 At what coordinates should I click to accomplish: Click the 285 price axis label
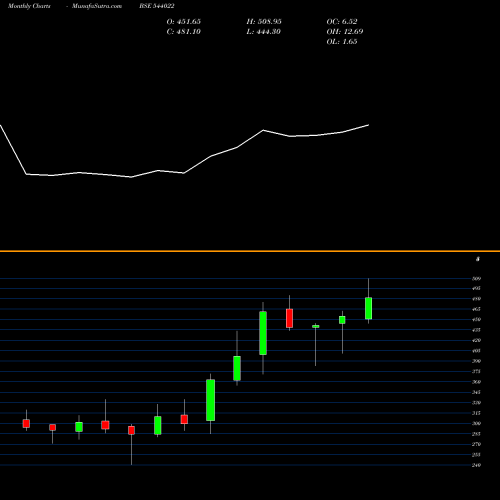pyautogui.click(x=476, y=434)
